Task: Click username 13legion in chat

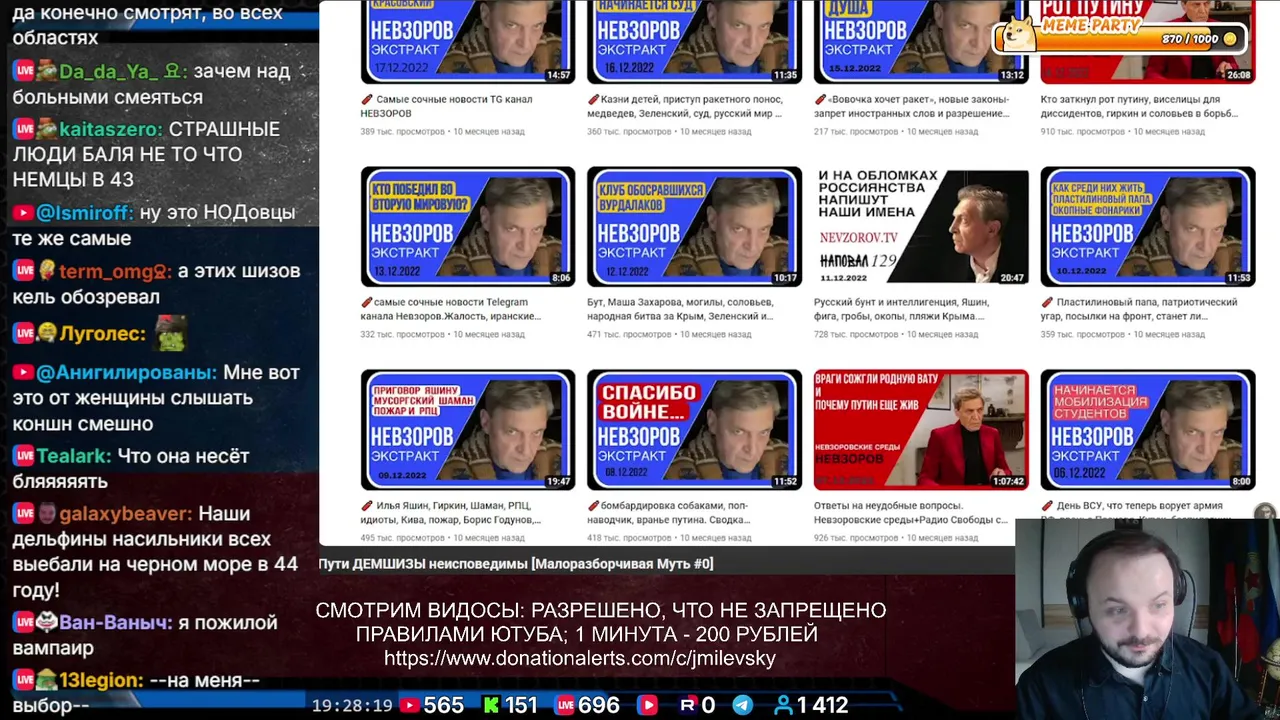Action: [101, 681]
